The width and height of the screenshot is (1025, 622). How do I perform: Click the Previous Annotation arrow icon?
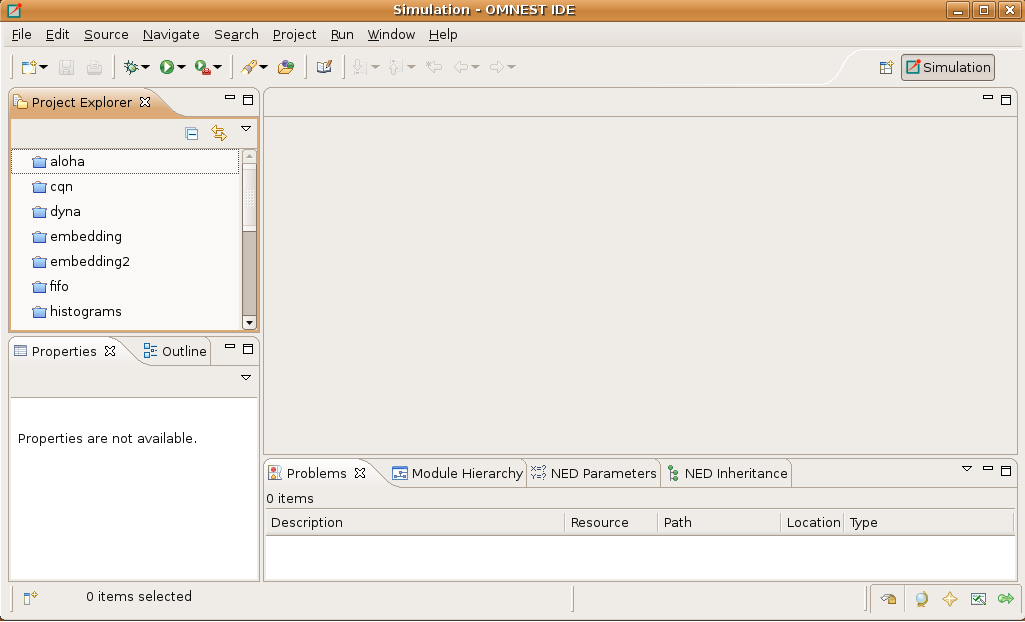(395, 67)
